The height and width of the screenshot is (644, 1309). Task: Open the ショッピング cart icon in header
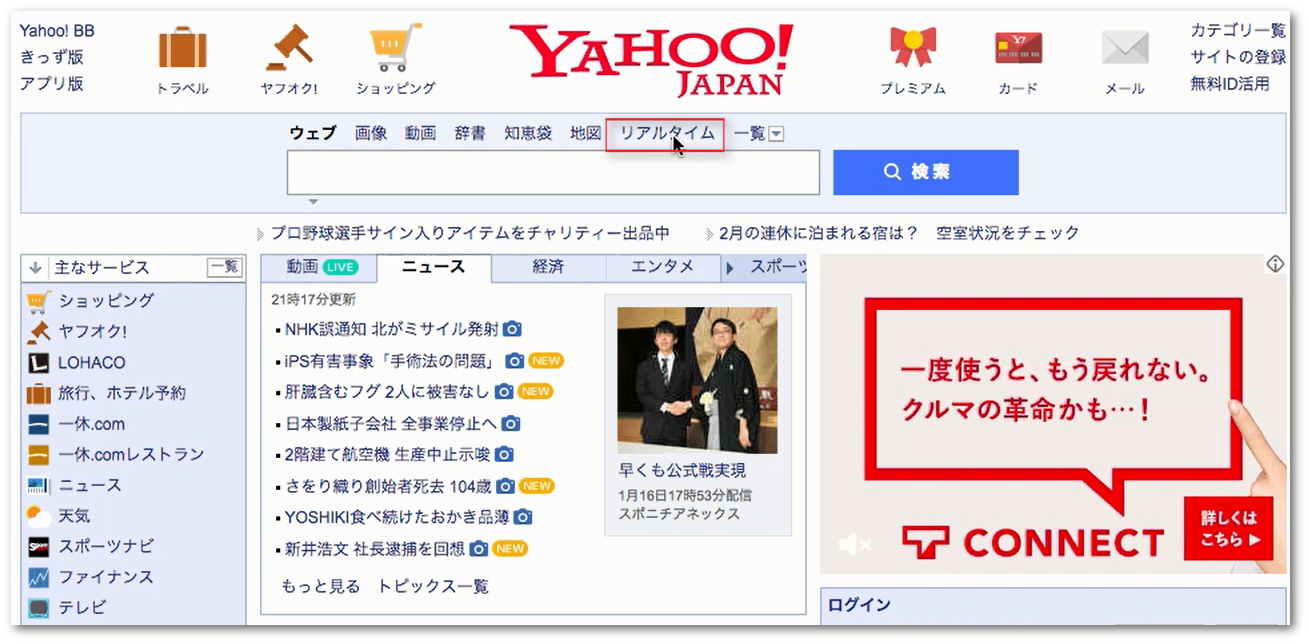[395, 47]
